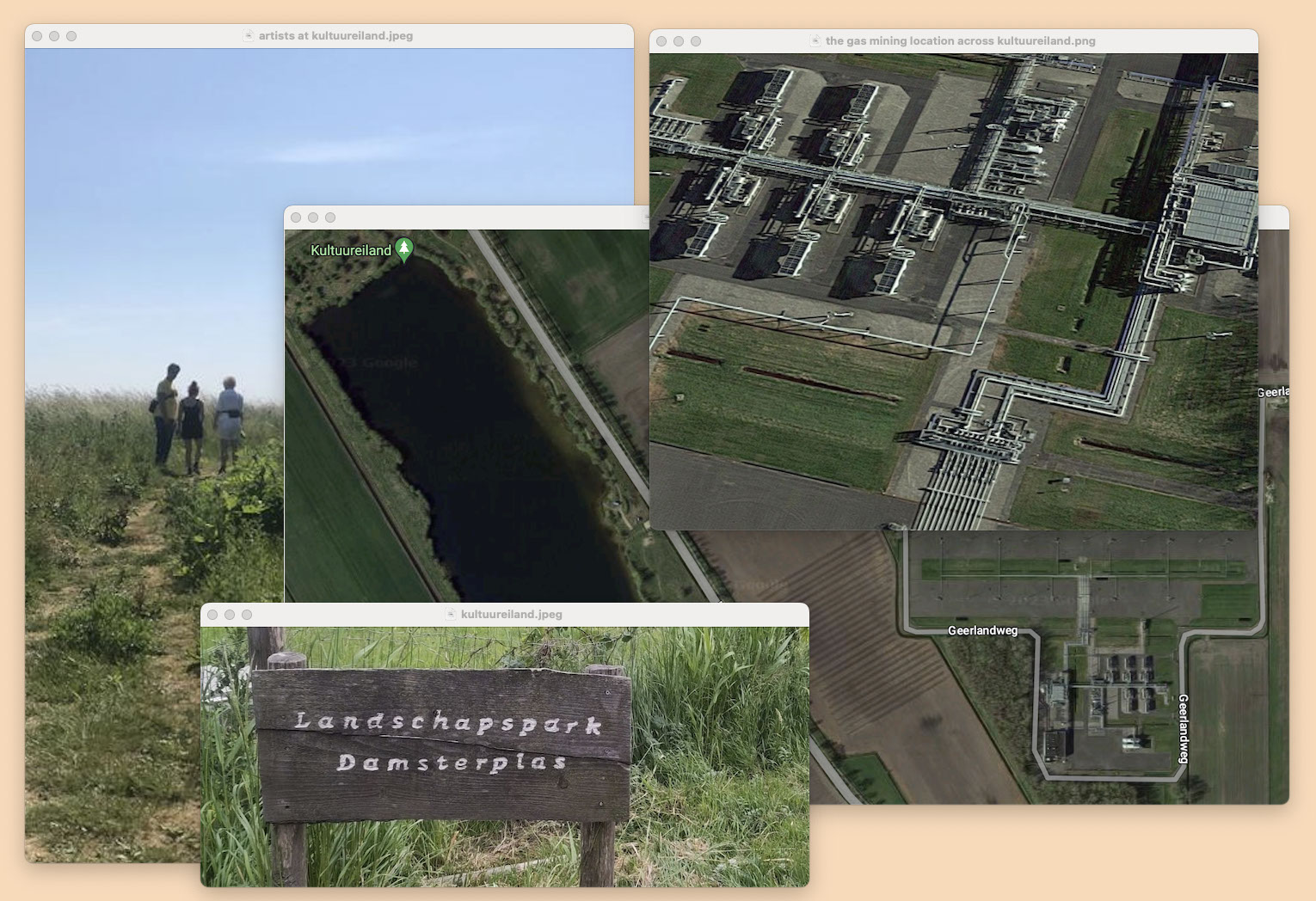1316x901 pixels.
Task: Close the 'kultuureiland.jpeg' sign photo window
Action: [x=212, y=615]
